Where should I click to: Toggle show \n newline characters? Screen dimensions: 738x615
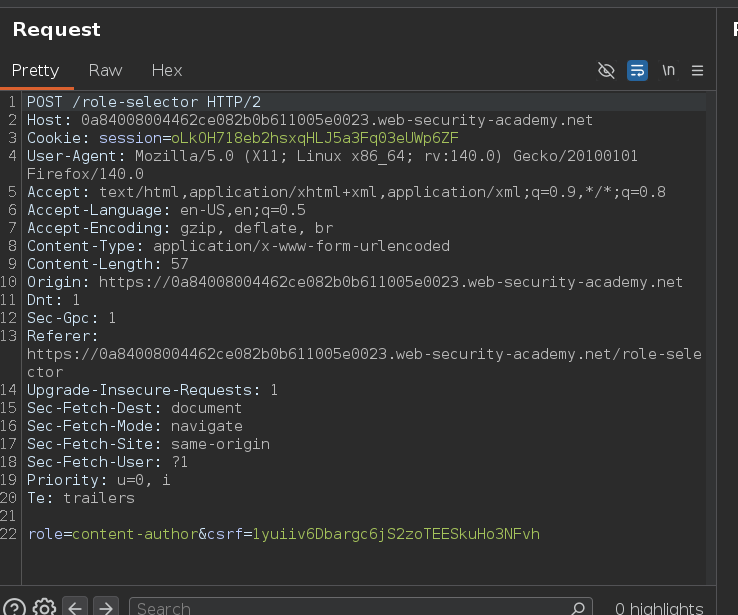pos(668,71)
